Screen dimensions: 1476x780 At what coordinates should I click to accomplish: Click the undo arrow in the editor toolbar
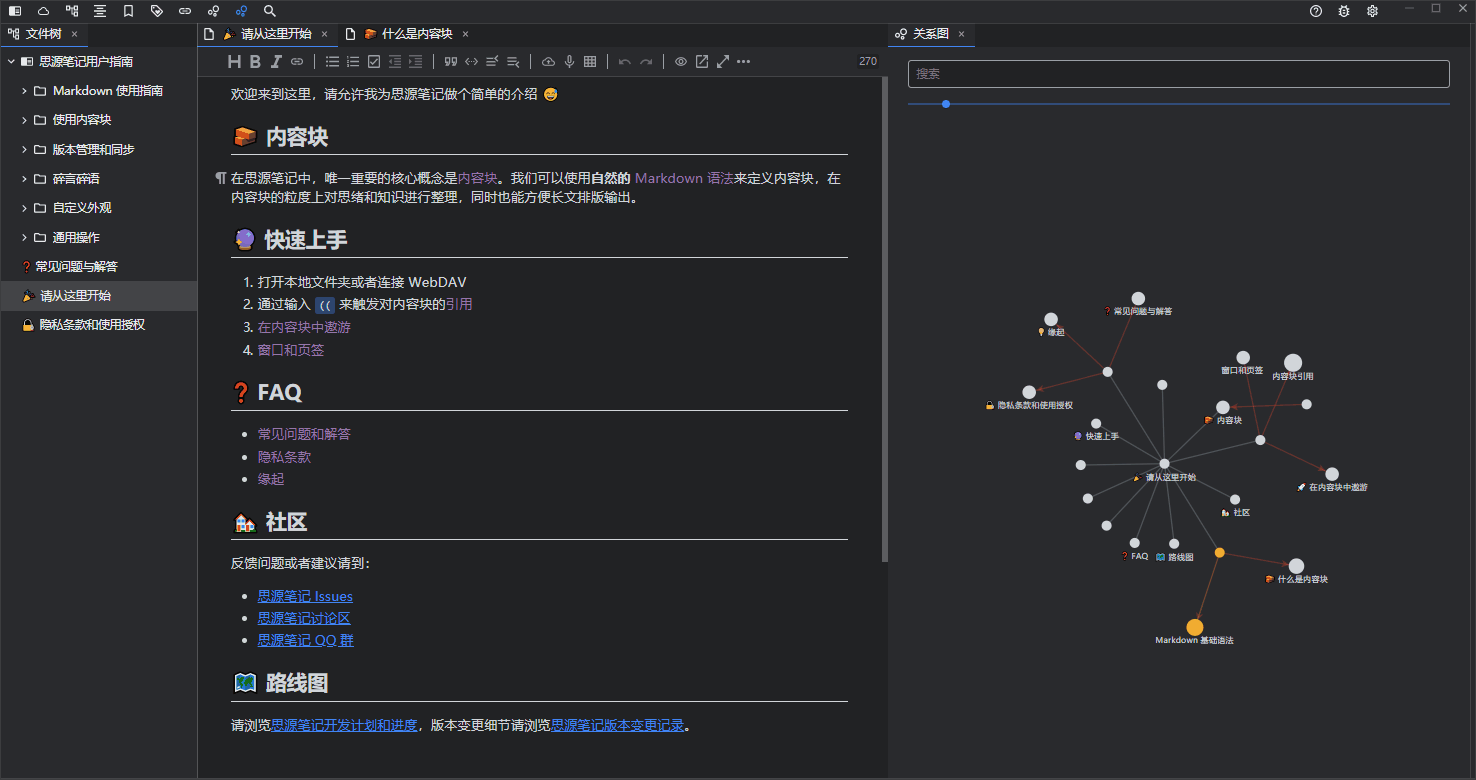pyautogui.click(x=625, y=62)
